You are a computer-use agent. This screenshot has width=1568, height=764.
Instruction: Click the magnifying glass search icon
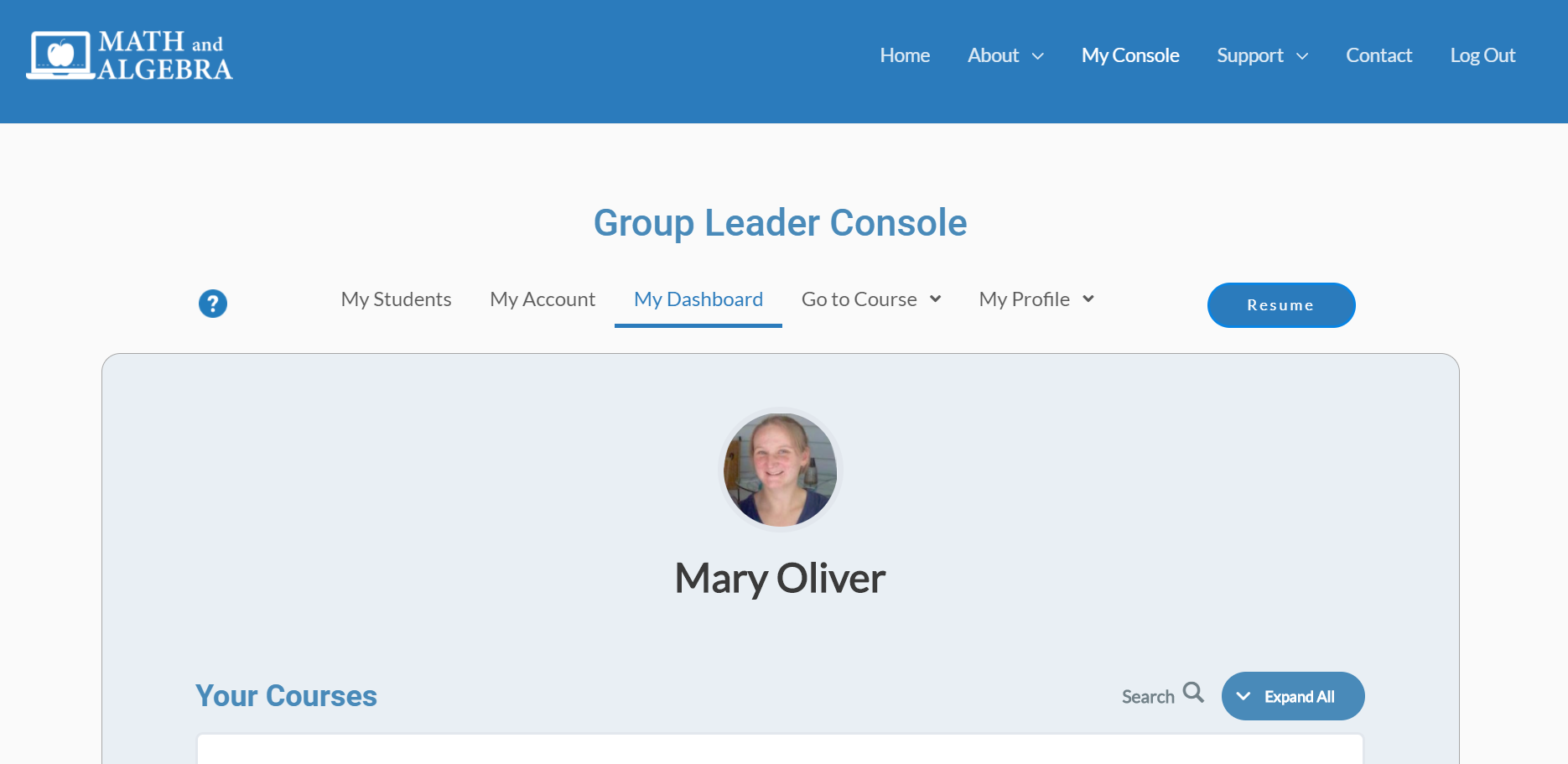[x=1193, y=693]
